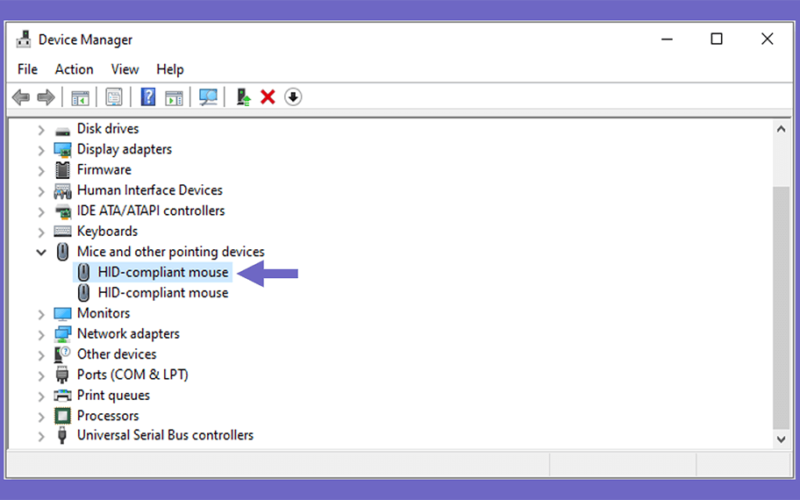Viewport: 800px width, 500px height.
Task: Click the Print queues printer icon
Action: [x=63, y=395]
